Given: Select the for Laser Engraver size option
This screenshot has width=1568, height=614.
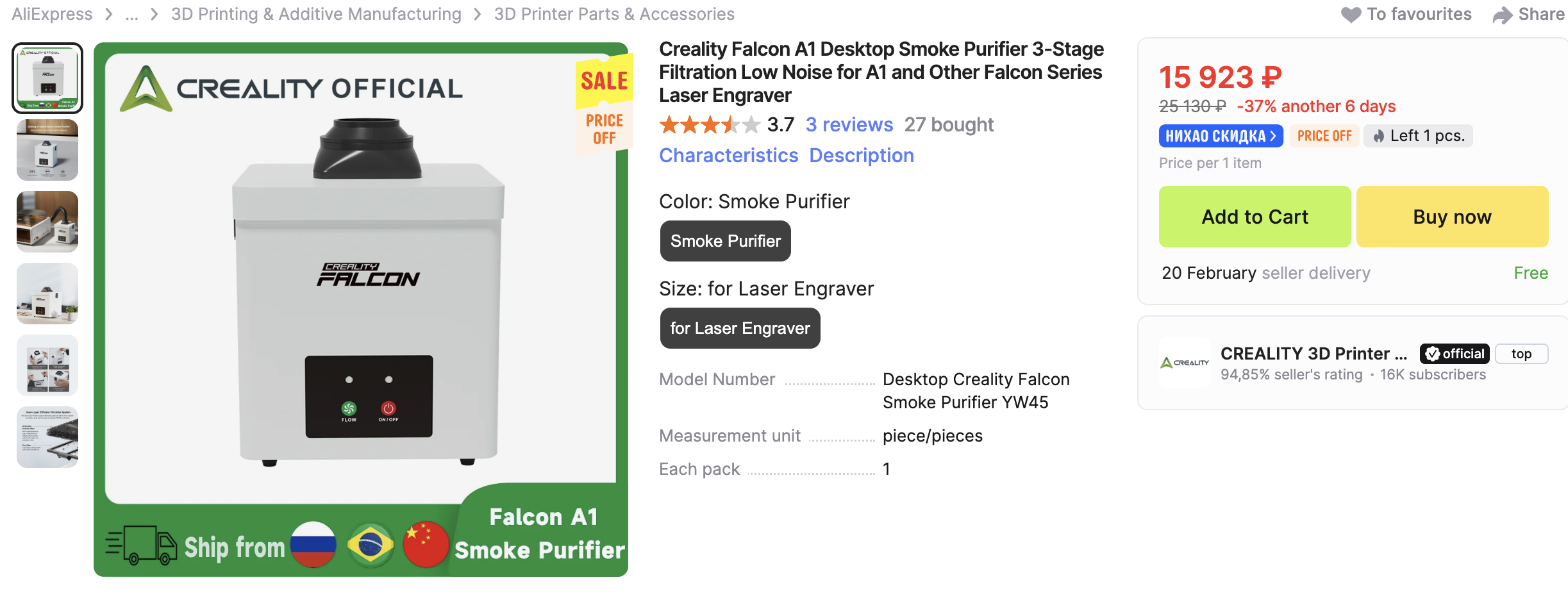Looking at the screenshot, I should (x=740, y=328).
